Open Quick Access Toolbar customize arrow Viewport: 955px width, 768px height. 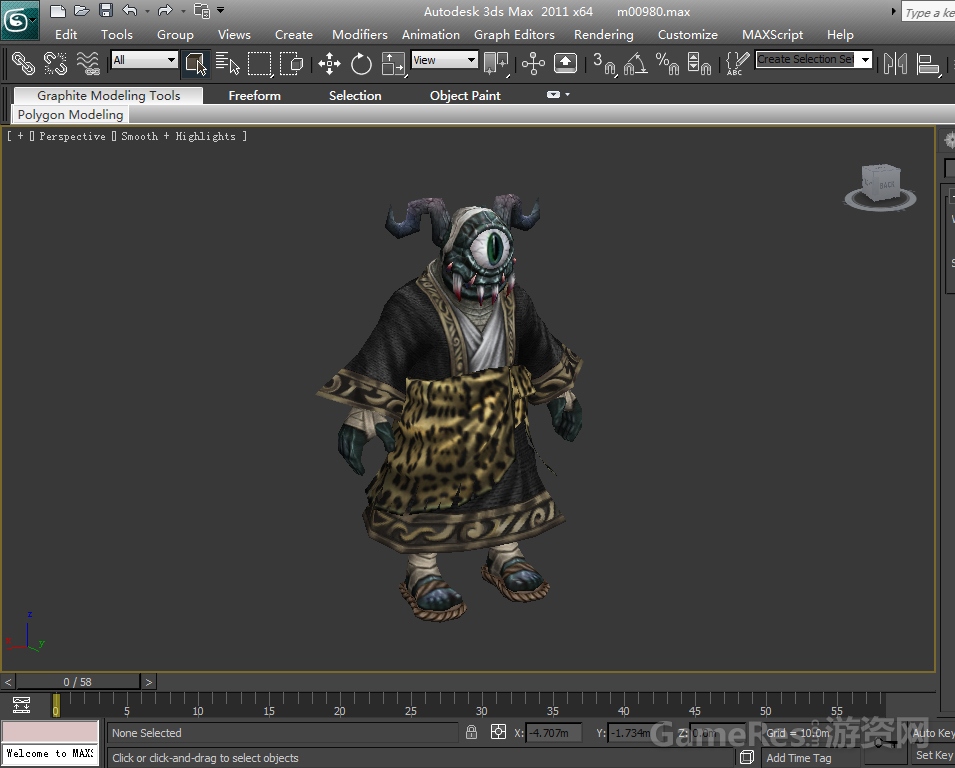point(220,10)
